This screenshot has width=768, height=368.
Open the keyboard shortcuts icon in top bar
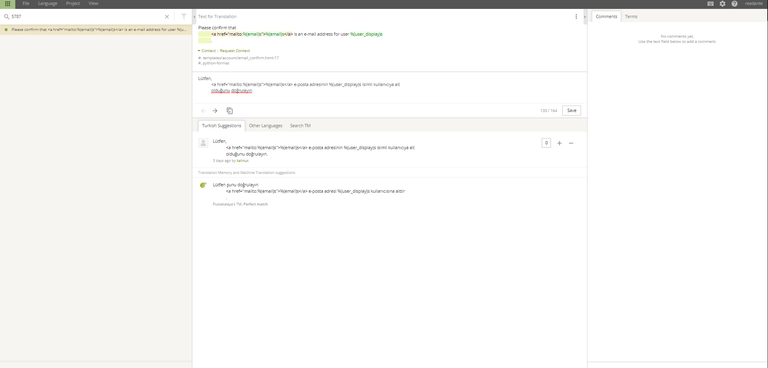pyautogui.click(x=710, y=3)
